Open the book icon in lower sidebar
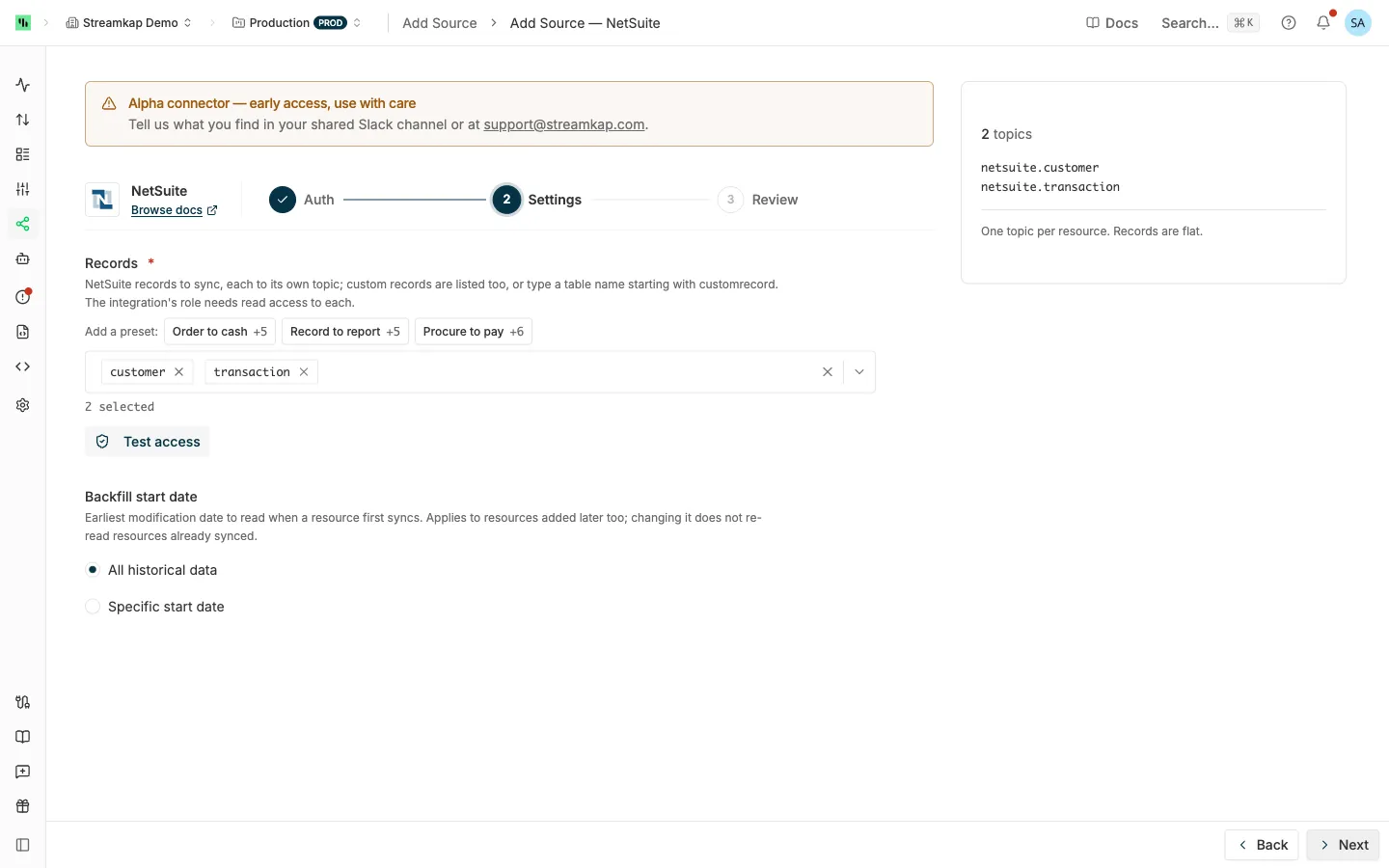Screen dimensions: 1389x868 click(x=23, y=737)
